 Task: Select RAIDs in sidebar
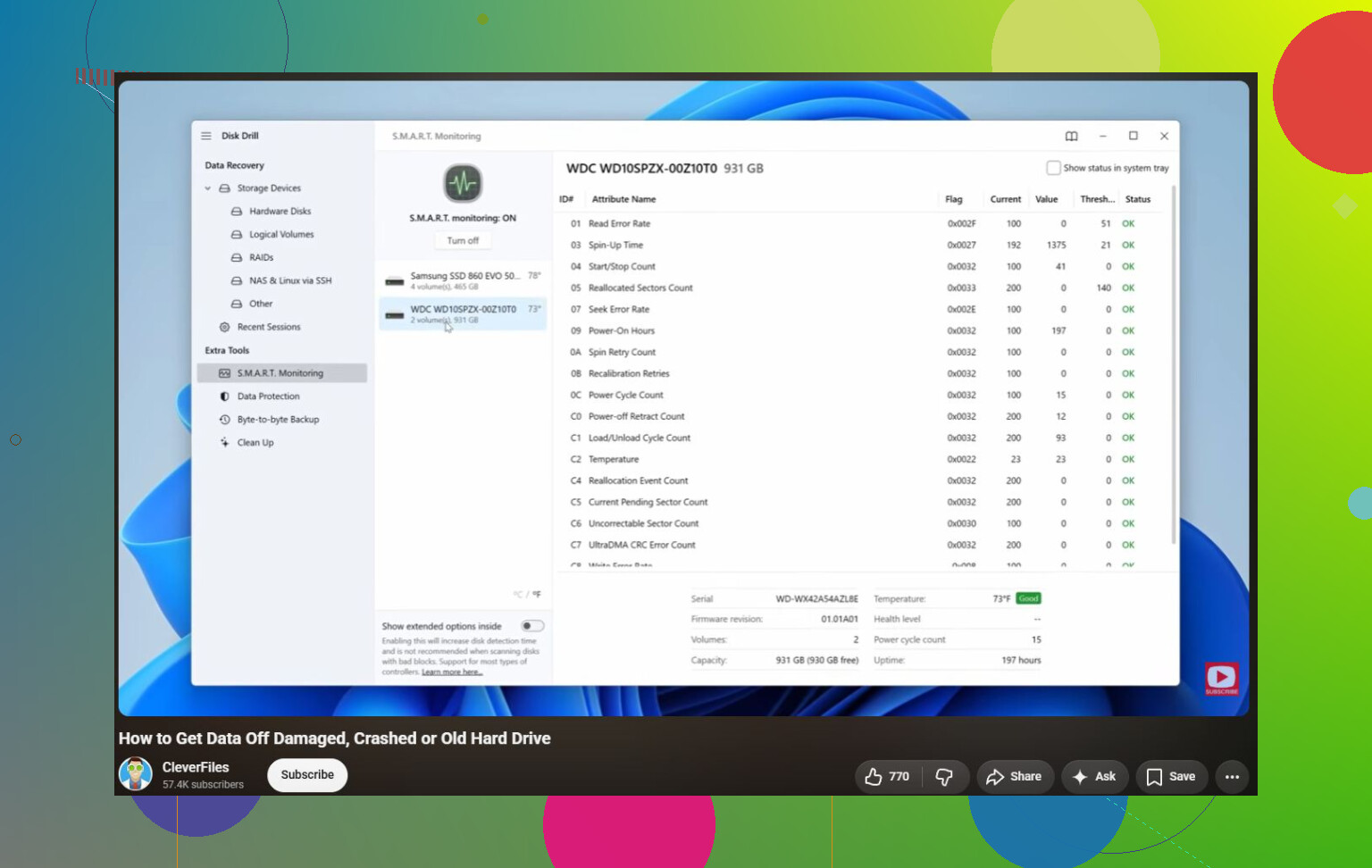coord(261,258)
